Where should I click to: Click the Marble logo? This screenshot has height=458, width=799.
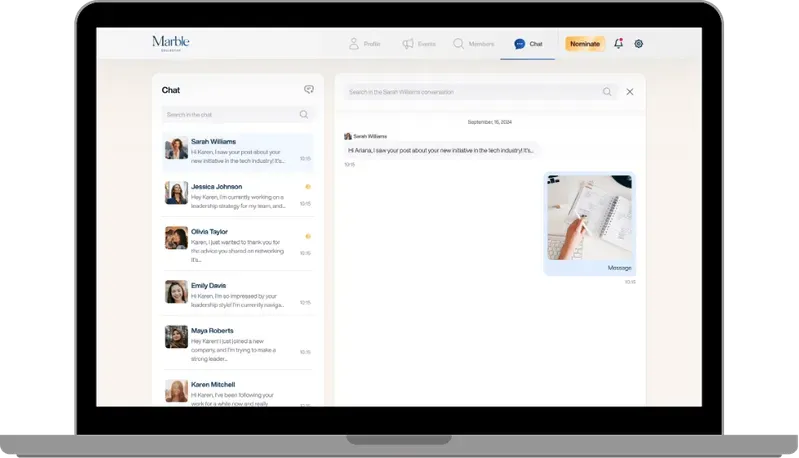tap(171, 43)
